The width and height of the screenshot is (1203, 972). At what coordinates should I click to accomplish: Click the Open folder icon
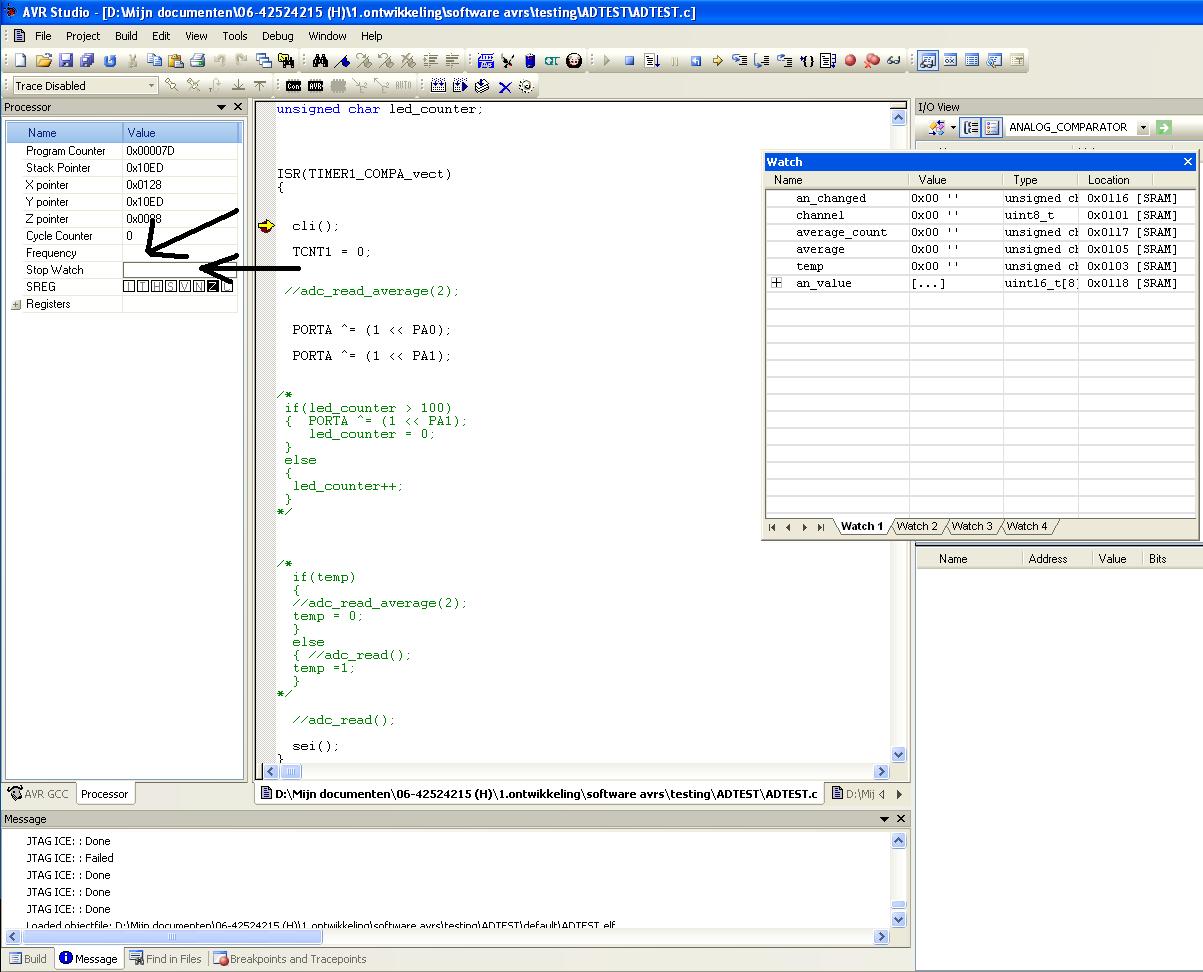click(43, 61)
